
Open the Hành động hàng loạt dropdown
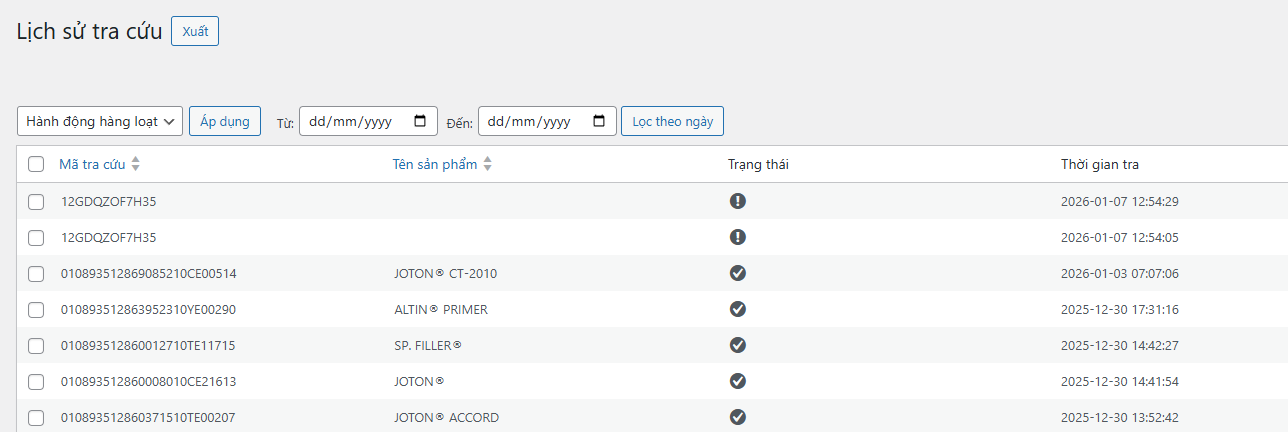click(x=100, y=121)
